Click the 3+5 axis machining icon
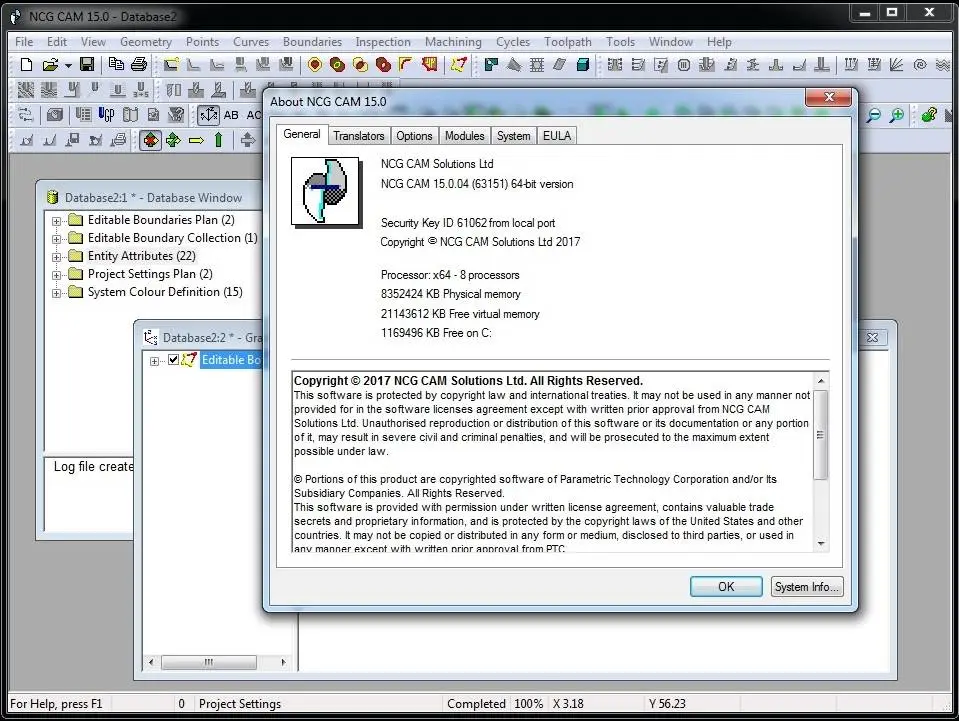Image resolution: width=959 pixels, height=721 pixels. point(141,91)
